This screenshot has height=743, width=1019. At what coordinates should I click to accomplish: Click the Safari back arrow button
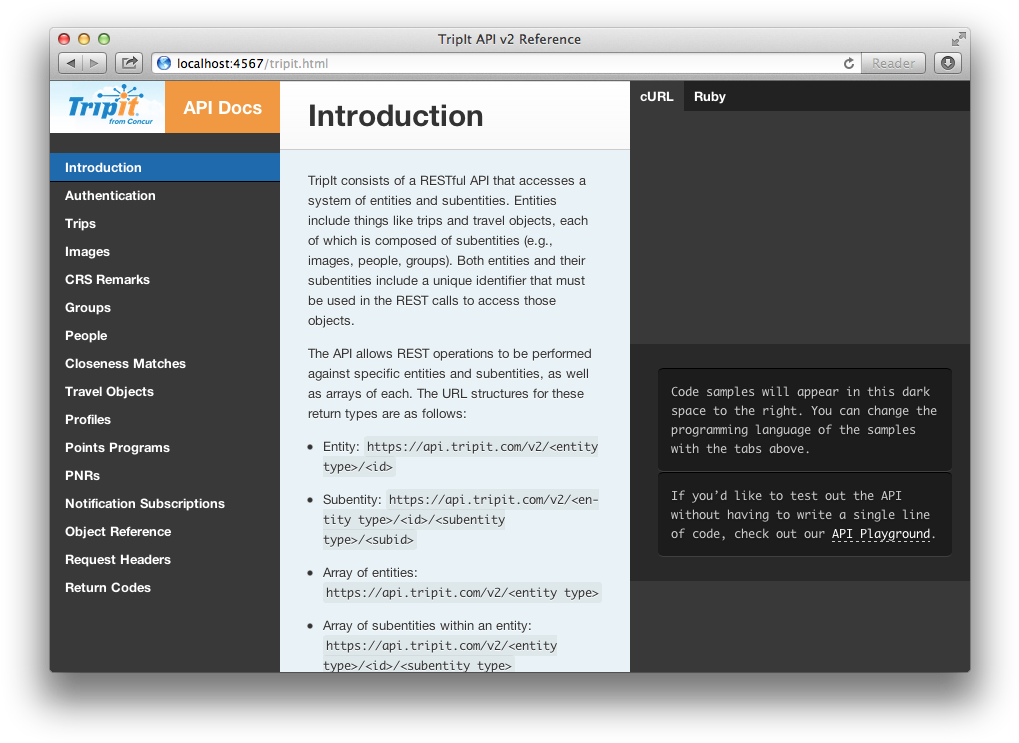(x=70, y=63)
